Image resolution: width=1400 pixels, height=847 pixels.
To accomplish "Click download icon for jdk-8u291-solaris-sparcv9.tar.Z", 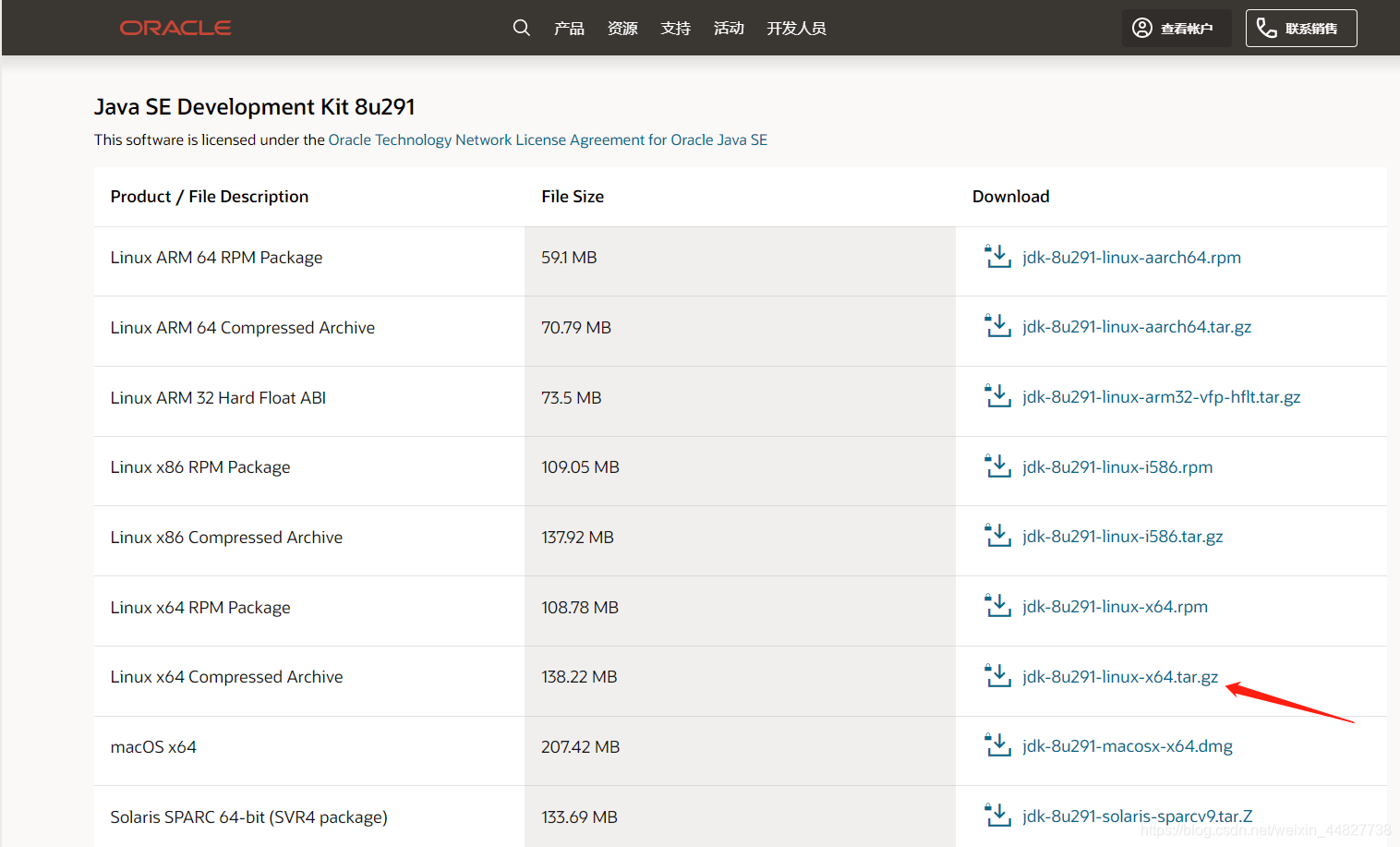I will coord(997,815).
